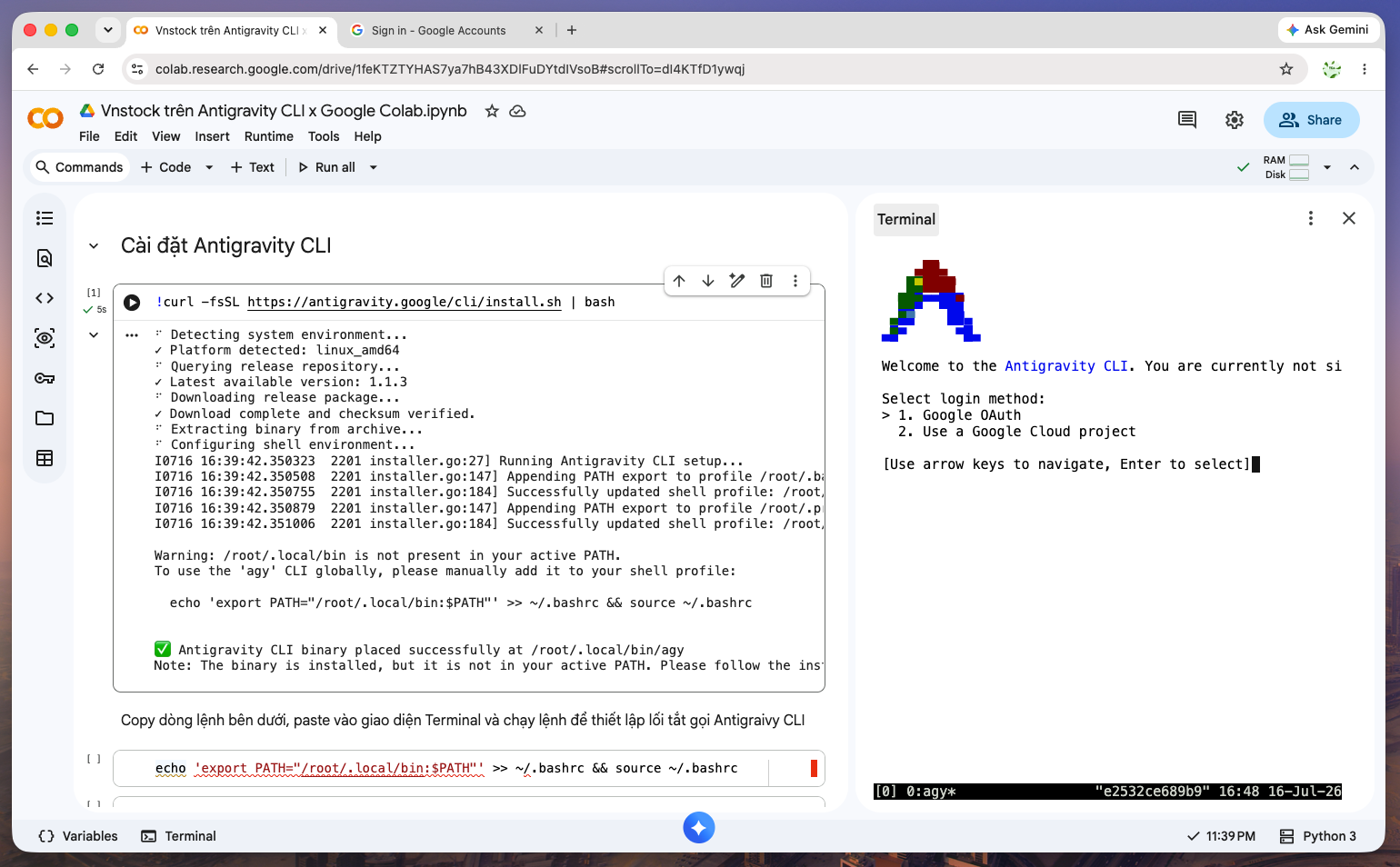Move cell up with arrow icon
Screen dimensions: 1400x867
click(x=679, y=281)
